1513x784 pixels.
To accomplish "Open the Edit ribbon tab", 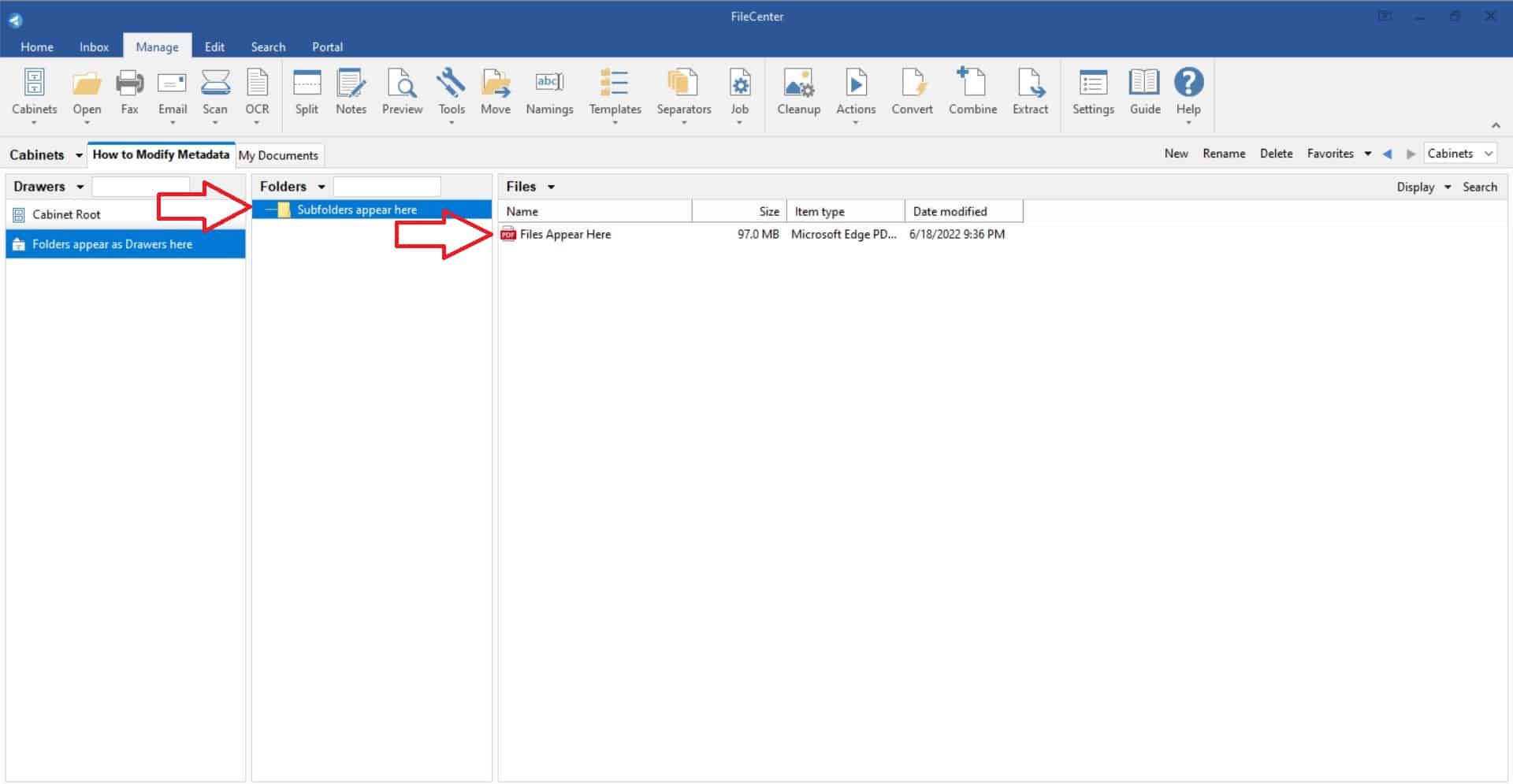I will [x=214, y=46].
